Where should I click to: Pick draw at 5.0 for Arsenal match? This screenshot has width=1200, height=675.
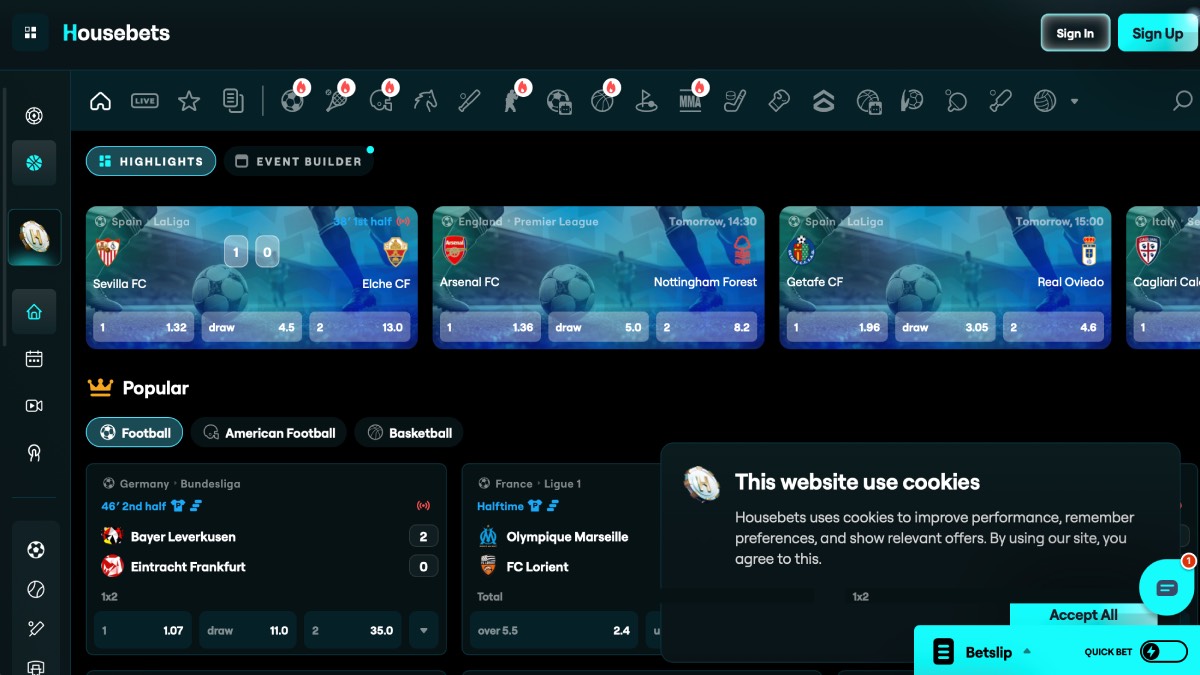(598, 327)
